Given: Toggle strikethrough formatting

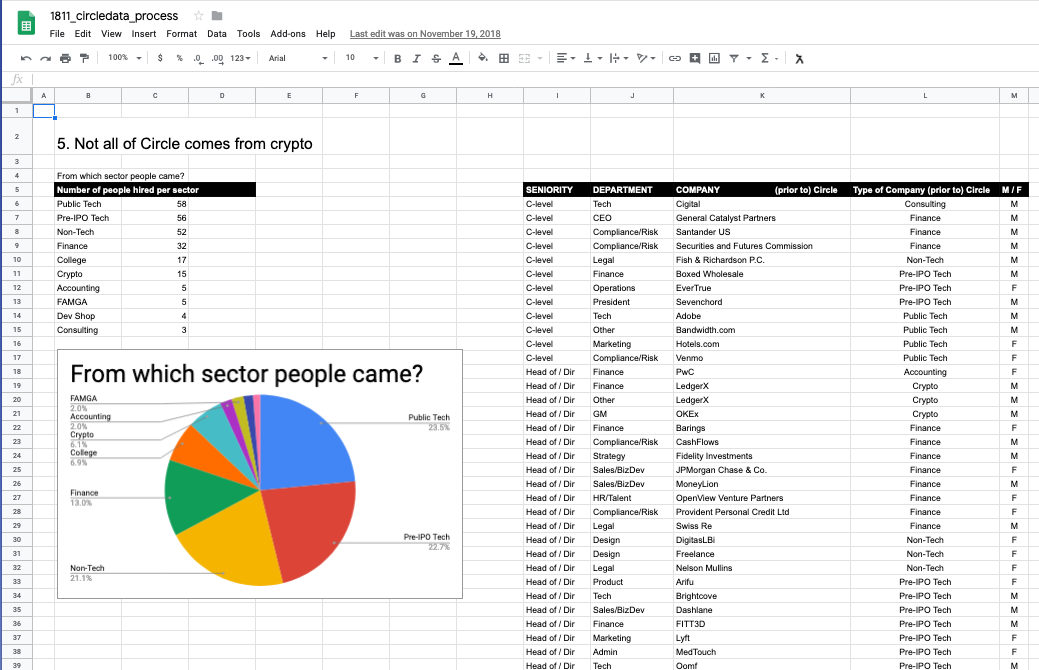Looking at the screenshot, I should [x=436, y=58].
